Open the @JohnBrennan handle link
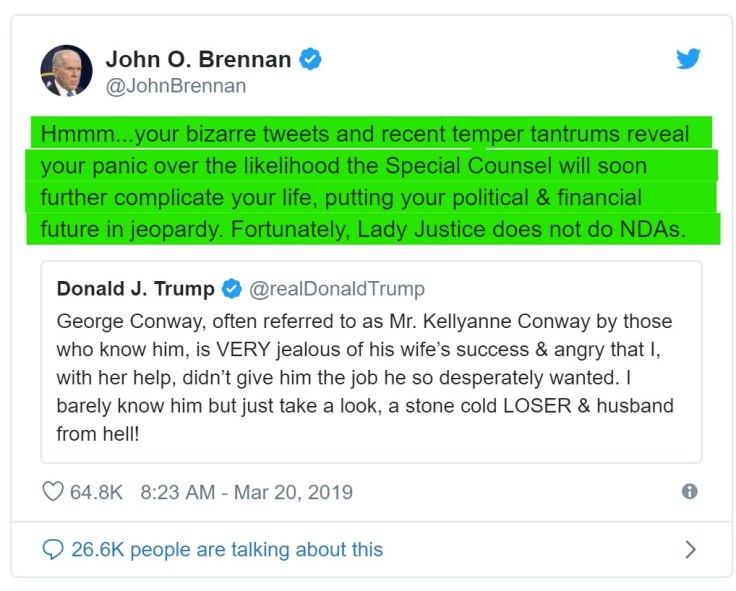This screenshot has height=591, width=736. (175, 86)
